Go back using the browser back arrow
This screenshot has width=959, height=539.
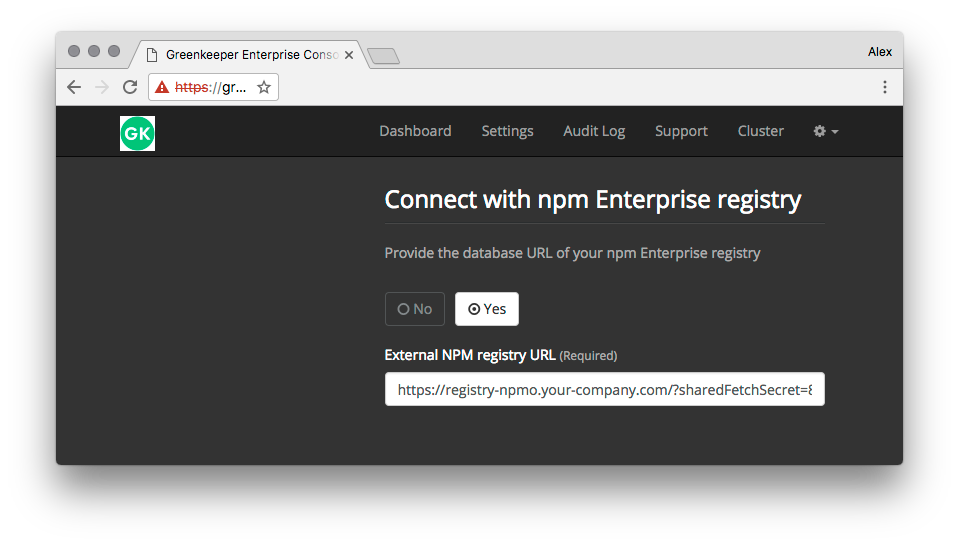point(74,87)
